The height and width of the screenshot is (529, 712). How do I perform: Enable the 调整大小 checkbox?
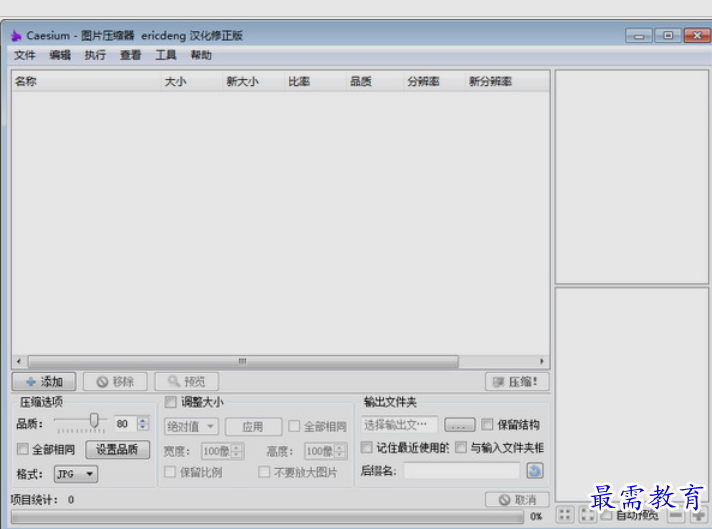[171, 402]
